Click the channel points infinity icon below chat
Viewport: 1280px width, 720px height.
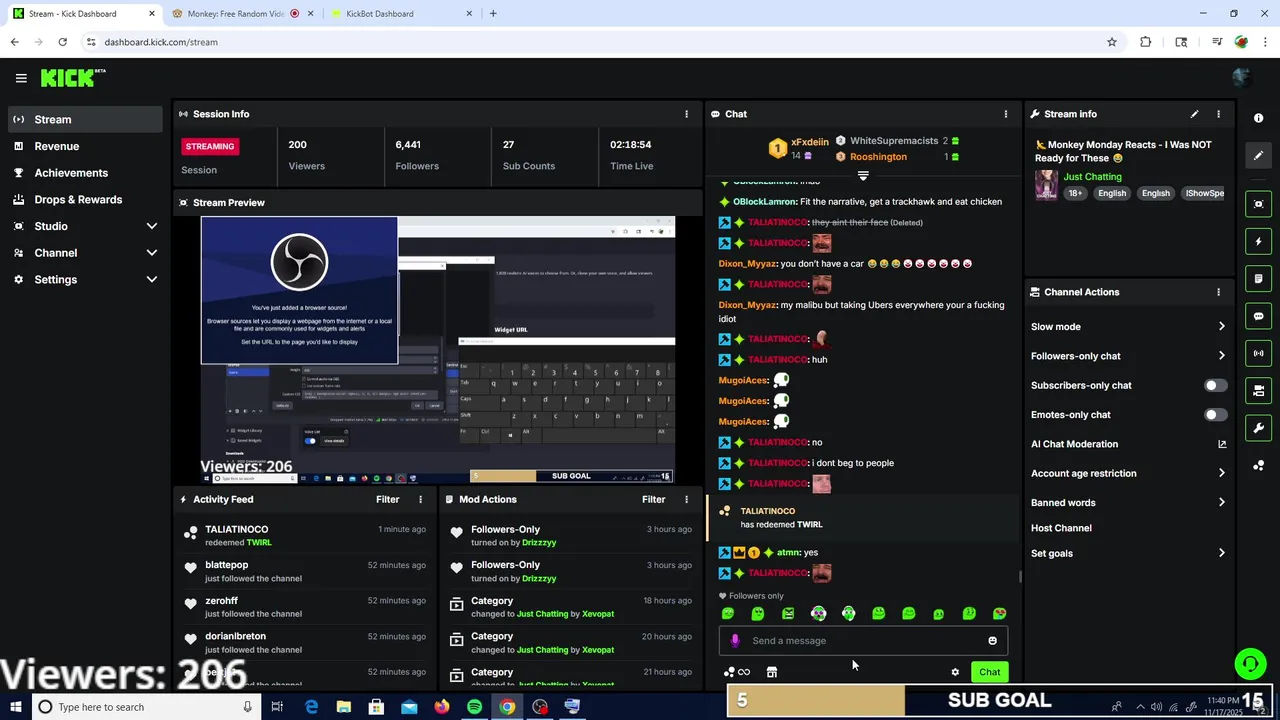737,672
